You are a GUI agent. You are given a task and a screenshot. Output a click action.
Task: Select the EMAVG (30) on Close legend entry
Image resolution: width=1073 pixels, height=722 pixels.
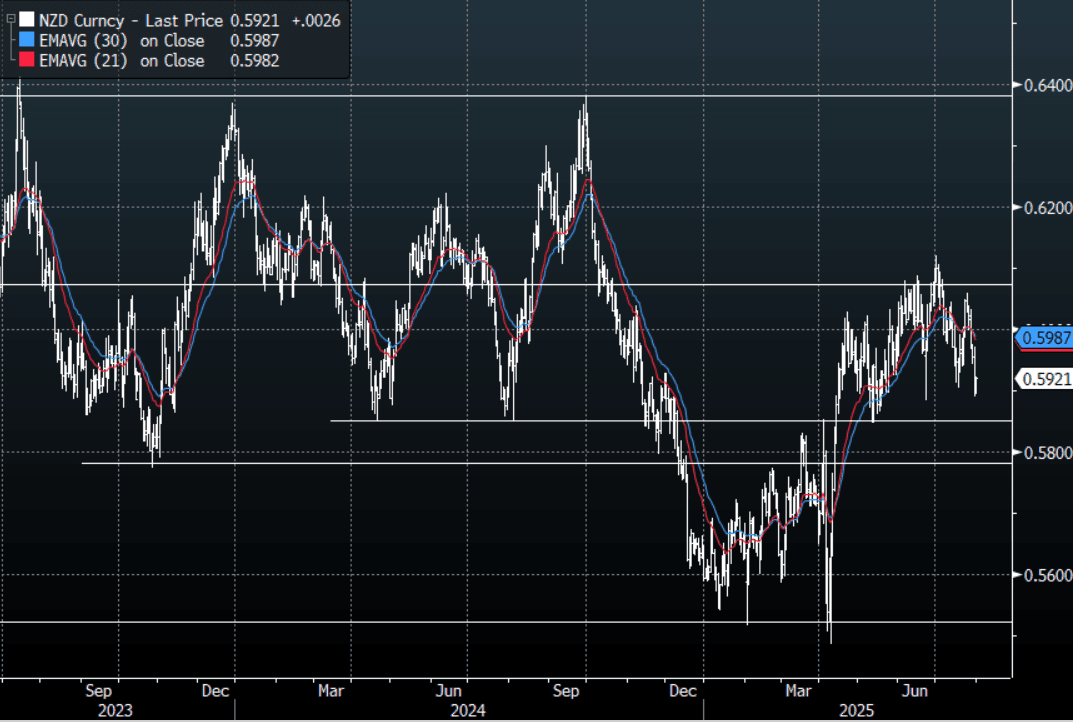click(121, 41)
